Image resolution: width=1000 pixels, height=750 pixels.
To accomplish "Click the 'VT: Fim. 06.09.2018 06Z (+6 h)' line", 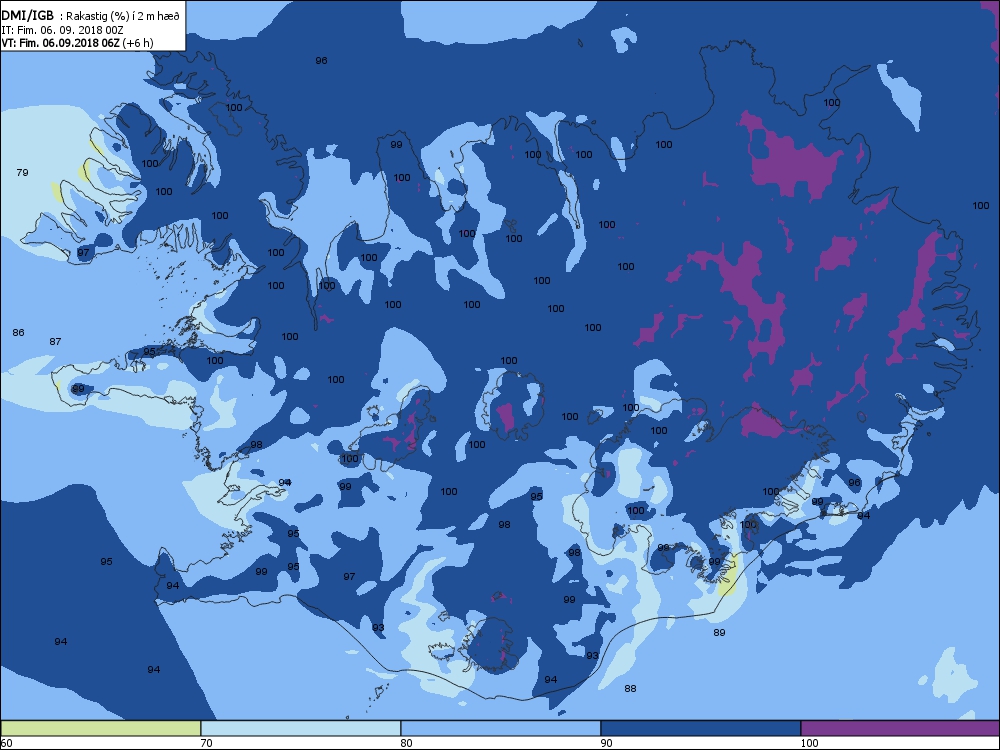I will (77, 43).
